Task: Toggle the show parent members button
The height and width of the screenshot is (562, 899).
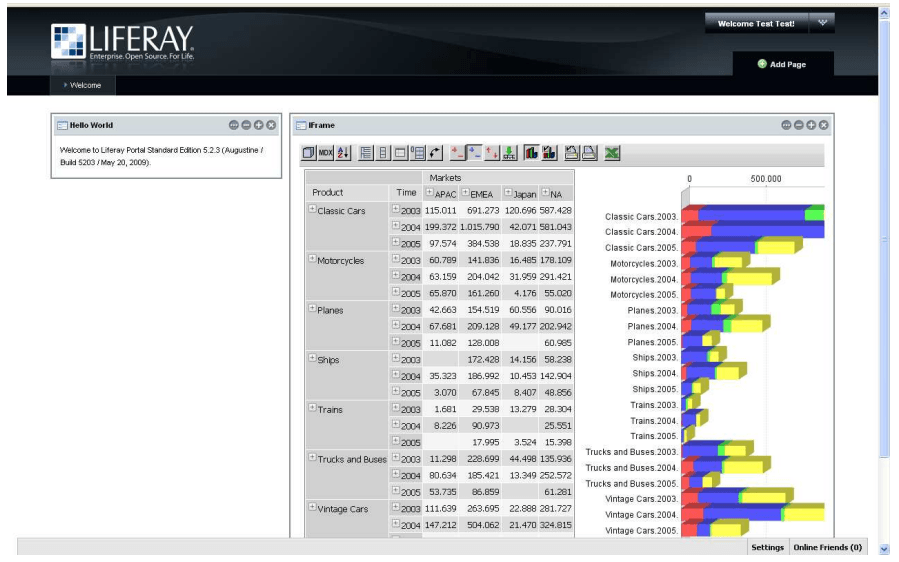Action: [x=366, y=153]
